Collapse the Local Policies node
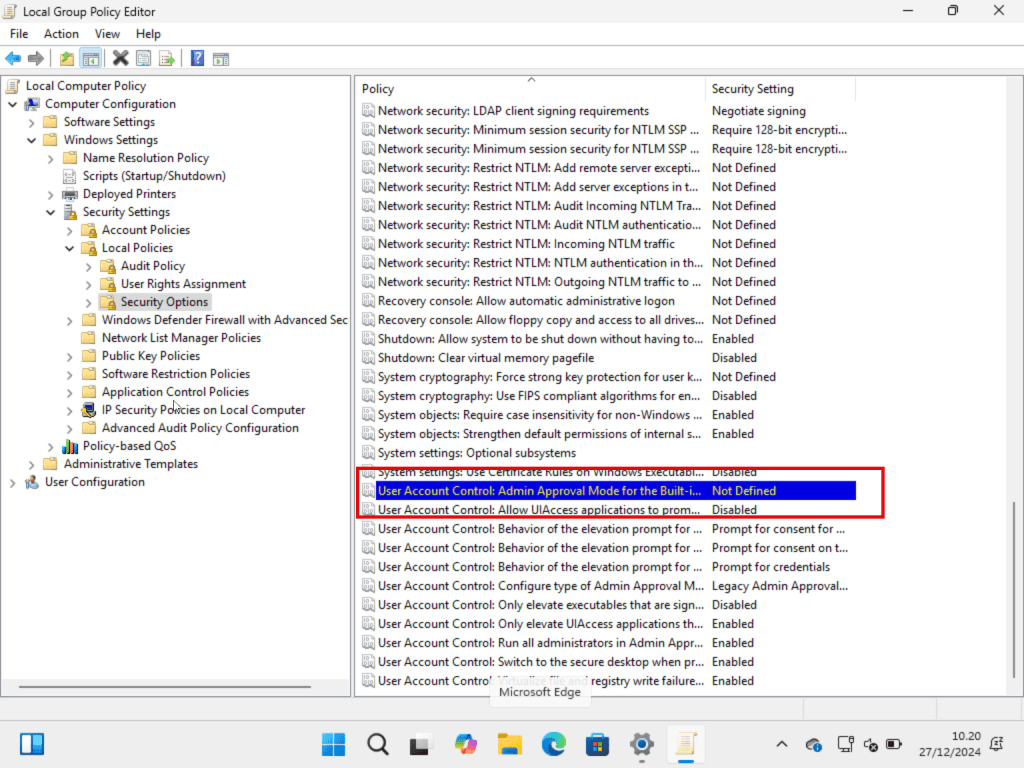 click(x=70, y=248)
